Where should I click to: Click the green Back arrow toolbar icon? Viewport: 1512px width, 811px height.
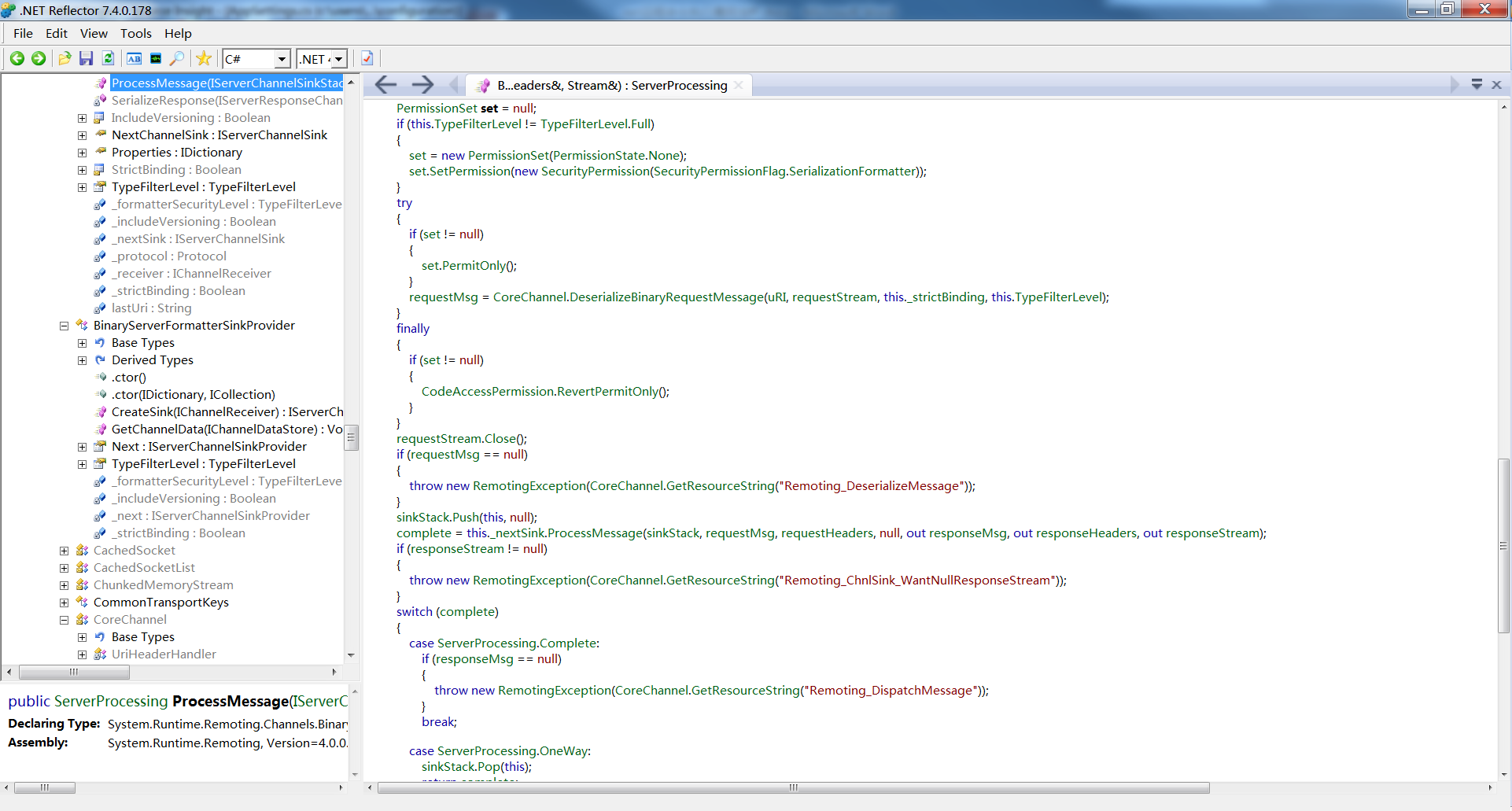(17, 58)
